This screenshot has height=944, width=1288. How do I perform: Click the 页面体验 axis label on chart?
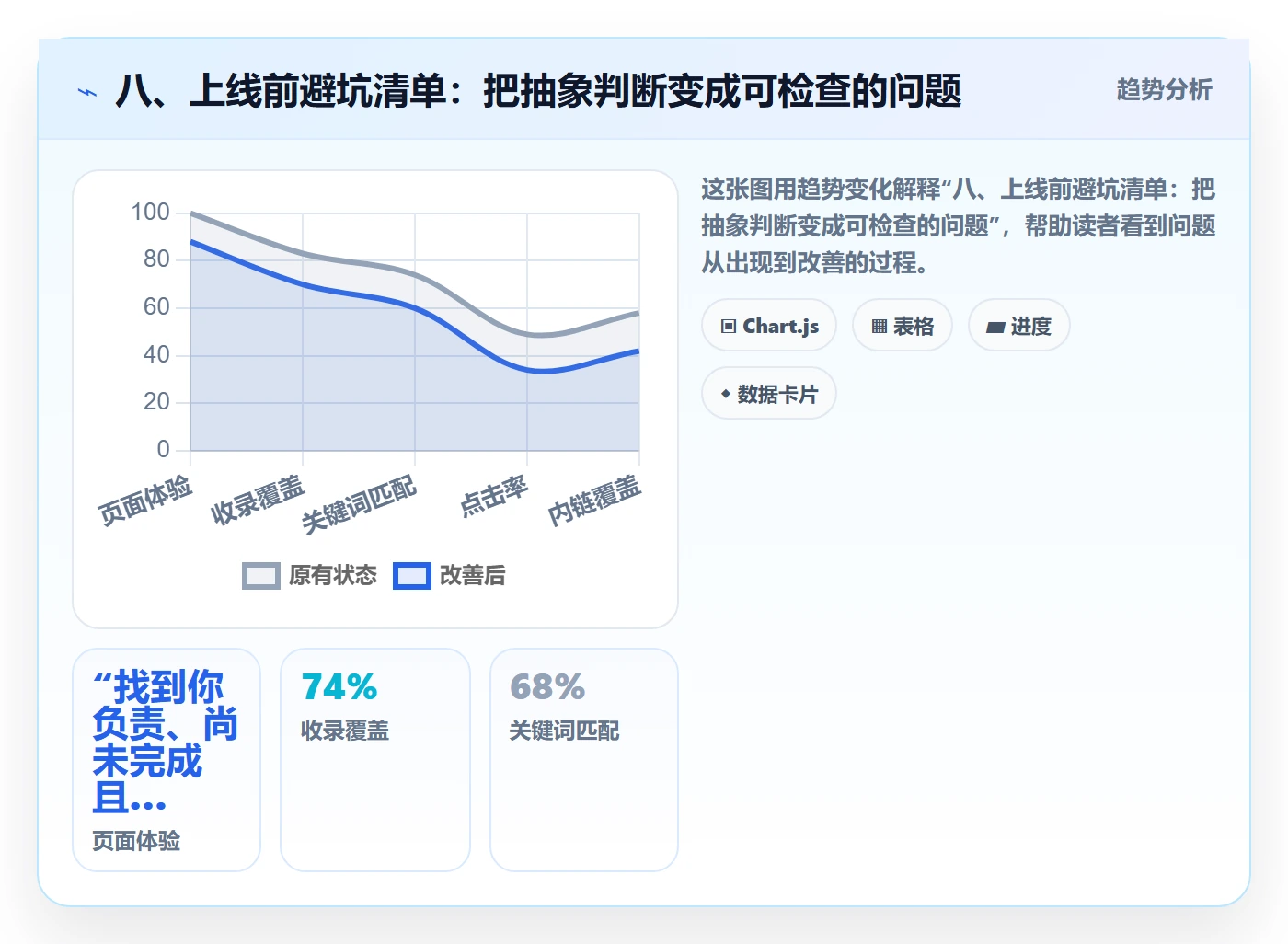[x=145, y=500]
